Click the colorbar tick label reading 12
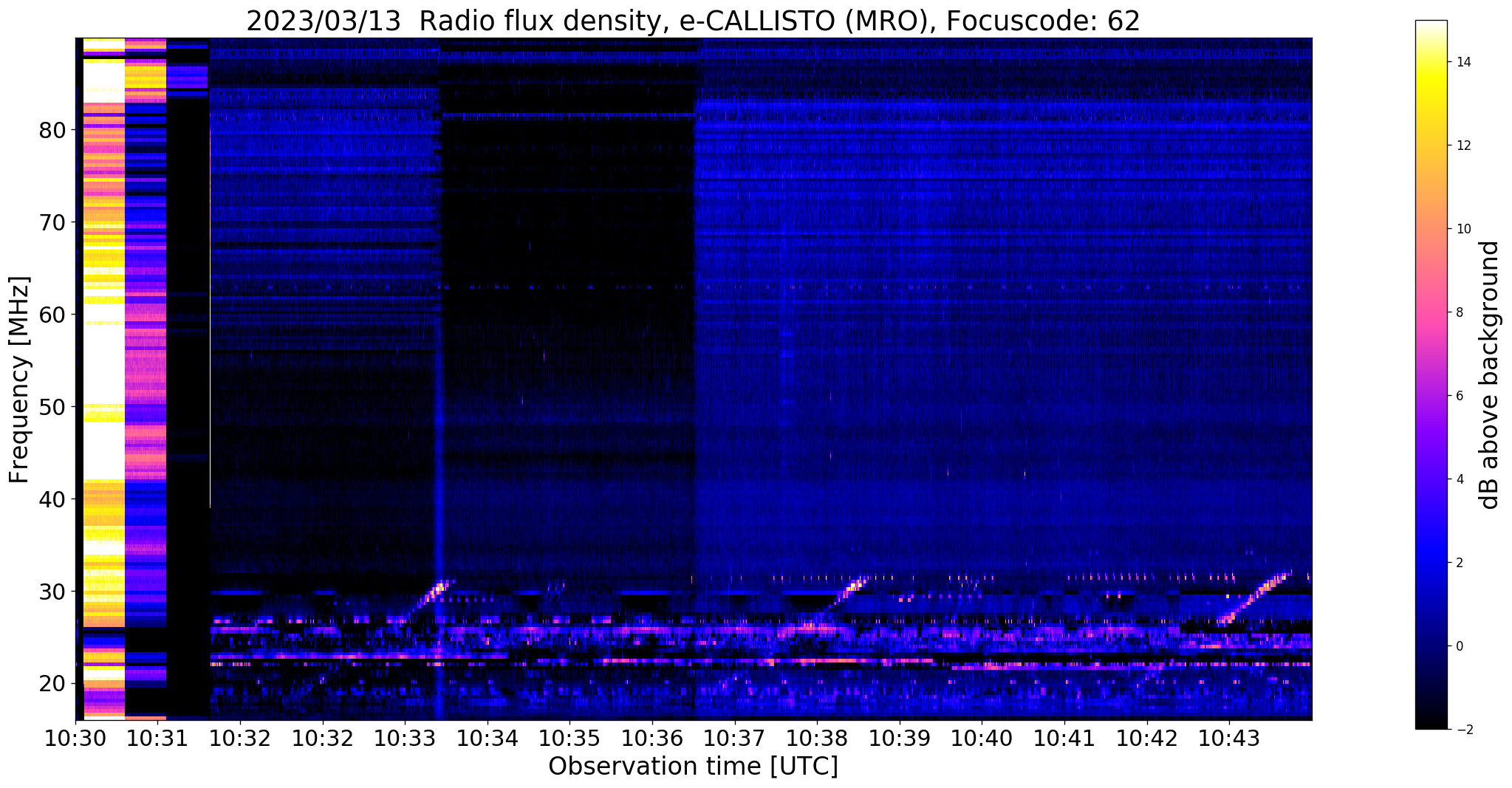This screenshot has height=788, width=1512. pyautogui.click(x=1463, y=145)
